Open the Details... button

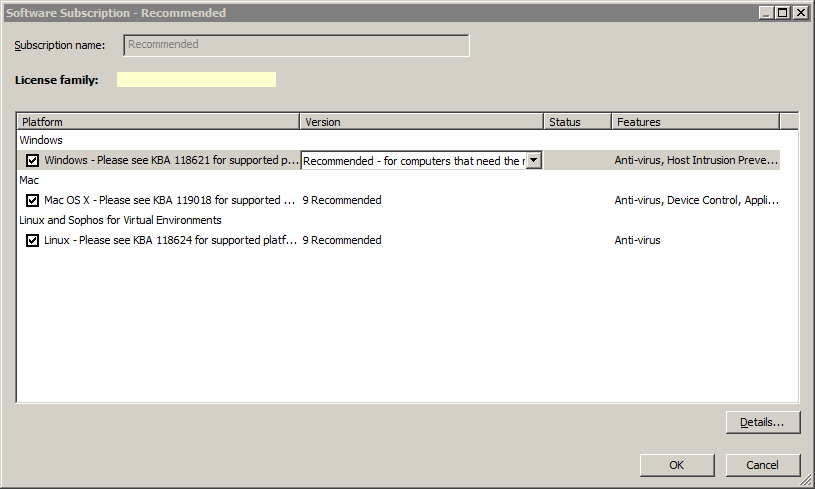763,422
